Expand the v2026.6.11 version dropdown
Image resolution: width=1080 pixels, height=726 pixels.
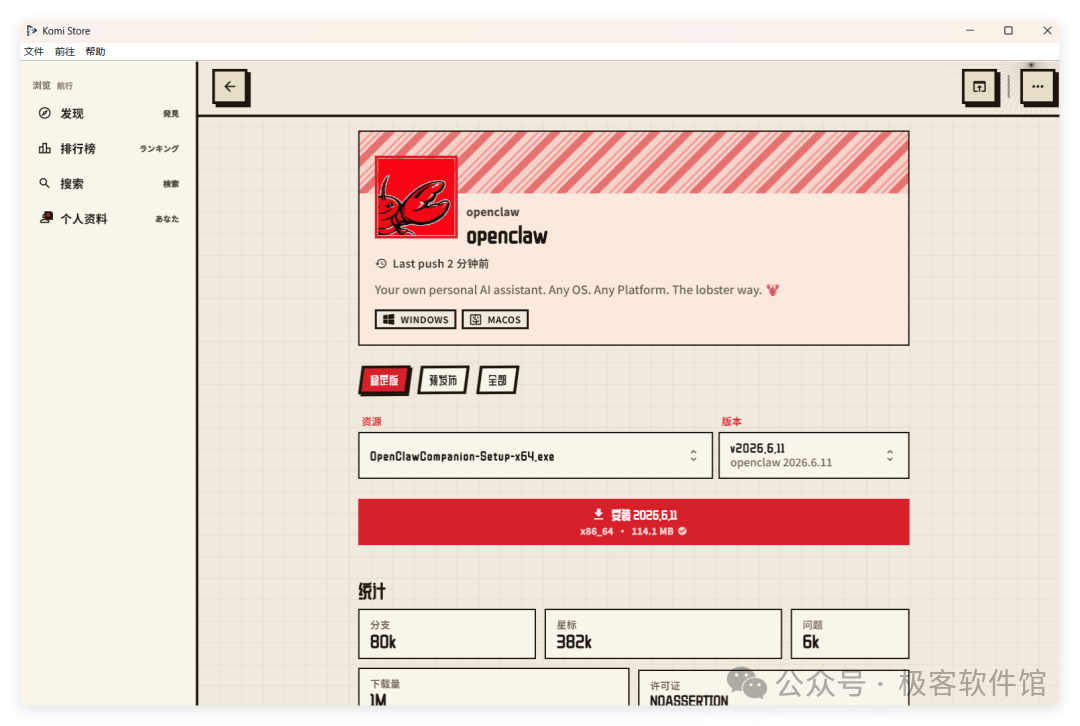[813, 455]
